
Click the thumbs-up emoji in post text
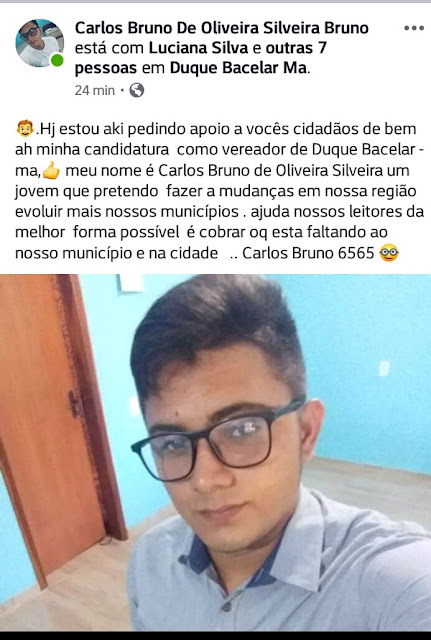51,171
